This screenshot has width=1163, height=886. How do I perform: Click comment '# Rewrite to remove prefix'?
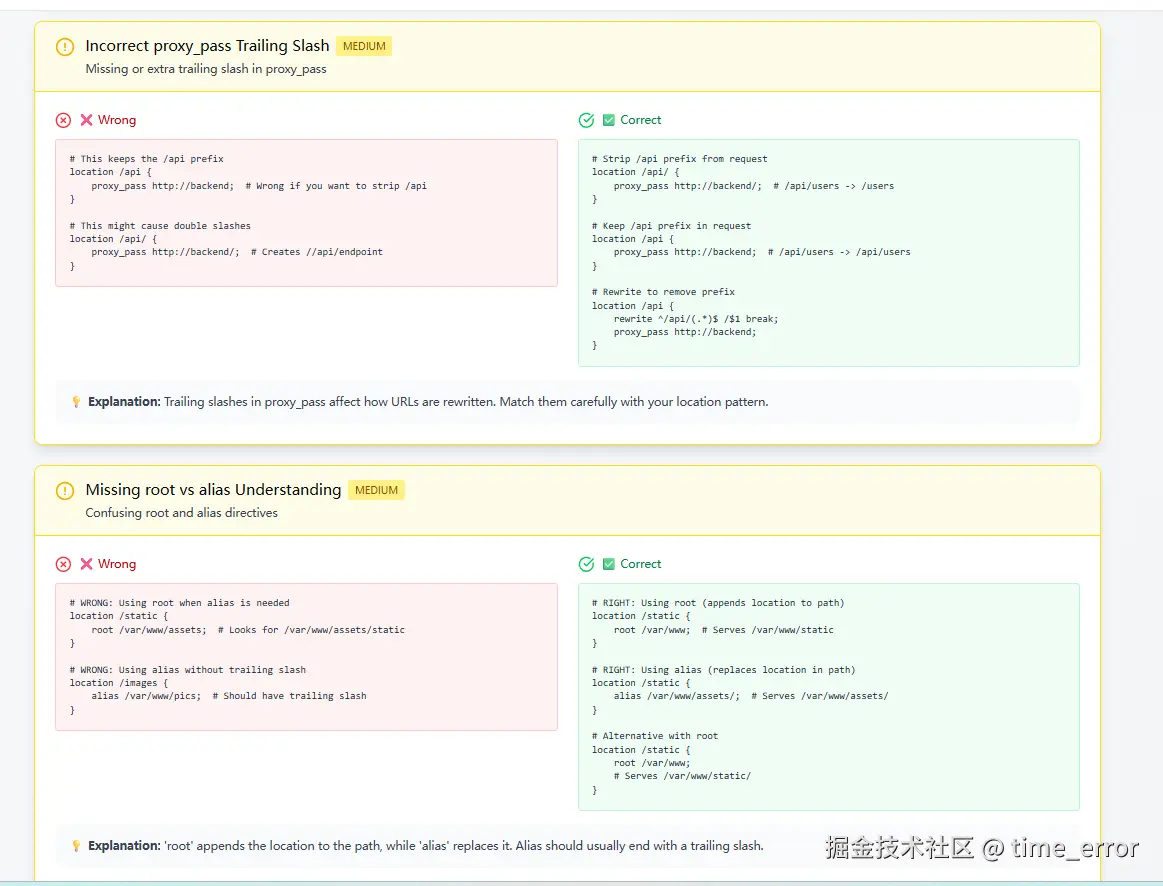pos(663,292)
